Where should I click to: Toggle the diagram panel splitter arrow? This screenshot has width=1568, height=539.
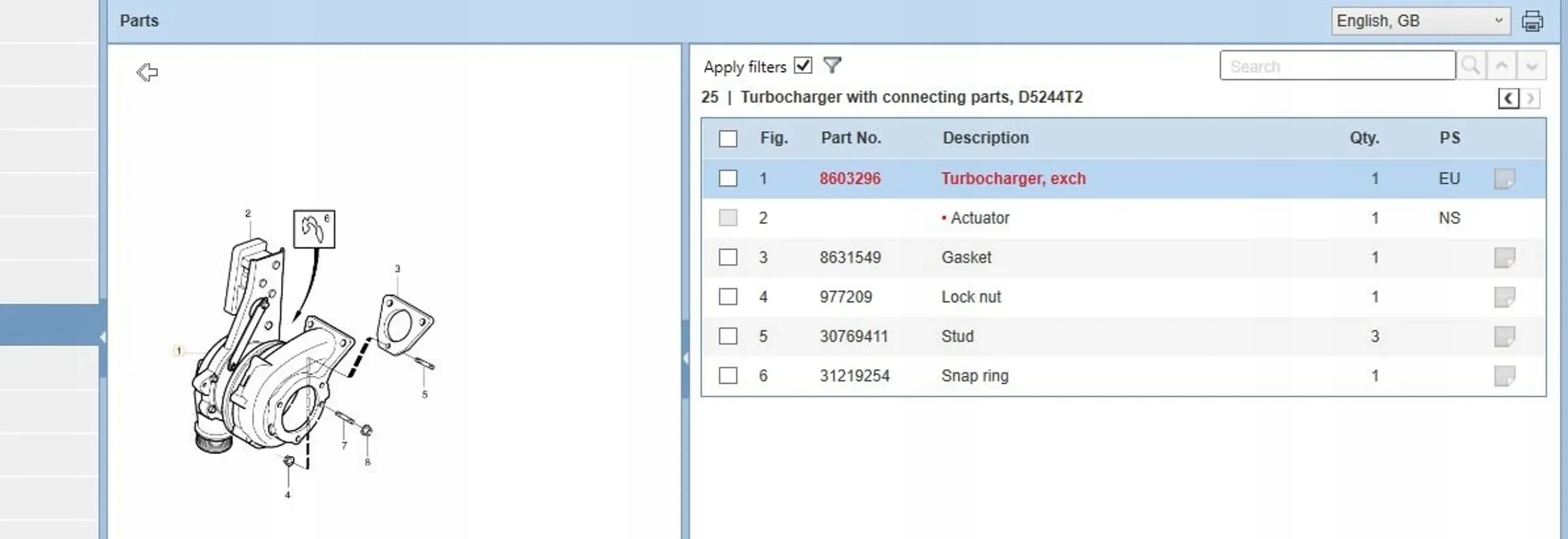coord(686,358)
